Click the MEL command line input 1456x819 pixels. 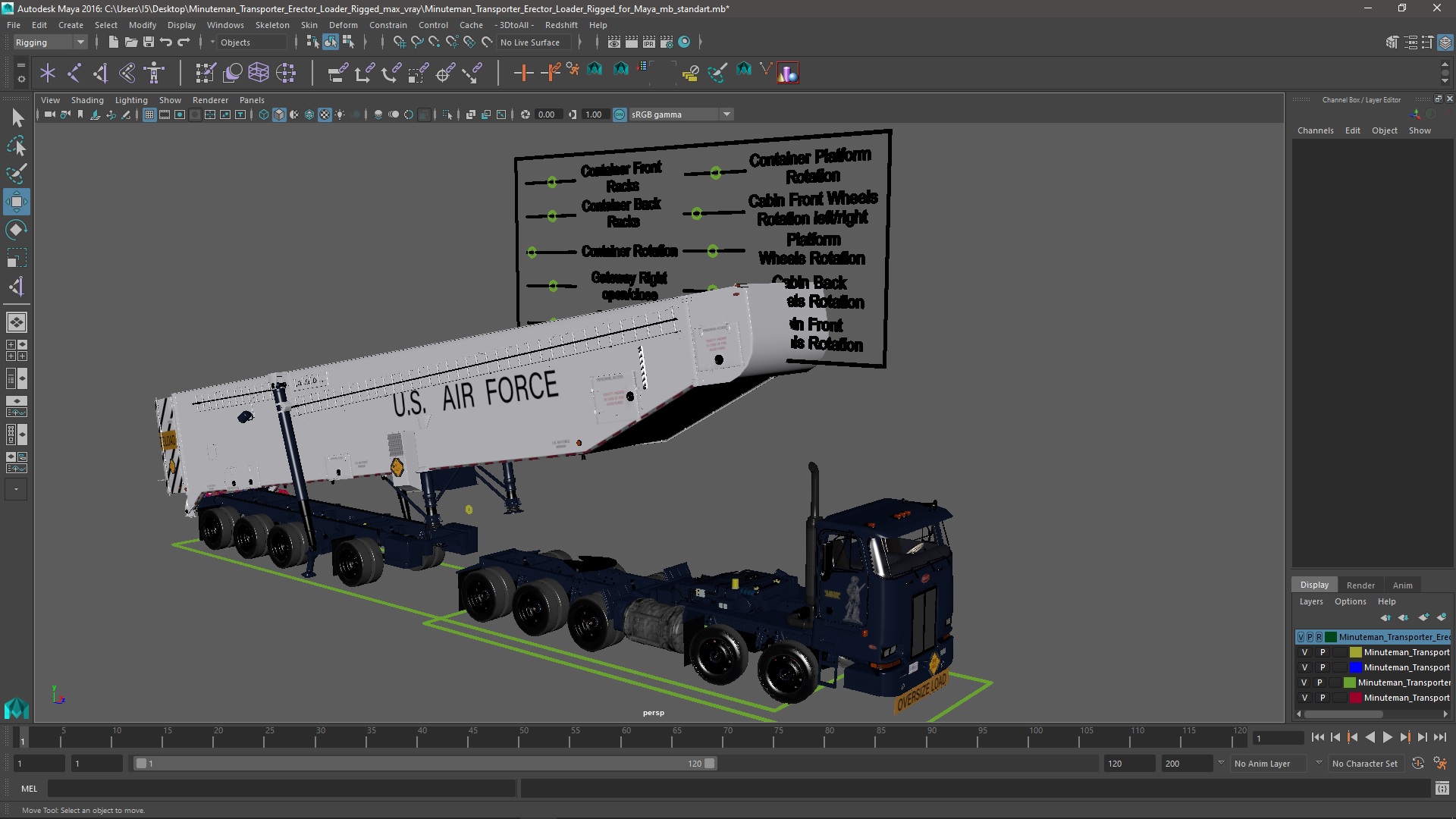pyautogui.click(x=282, y=789)
